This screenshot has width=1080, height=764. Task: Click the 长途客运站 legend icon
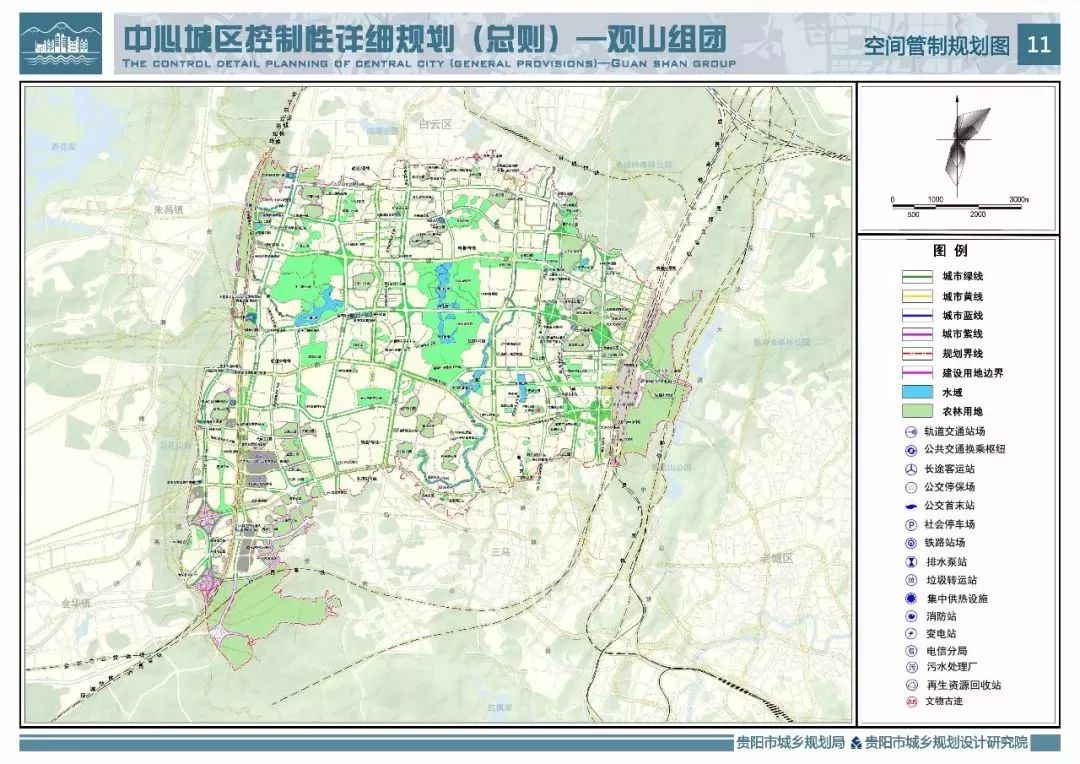[911, 469]
